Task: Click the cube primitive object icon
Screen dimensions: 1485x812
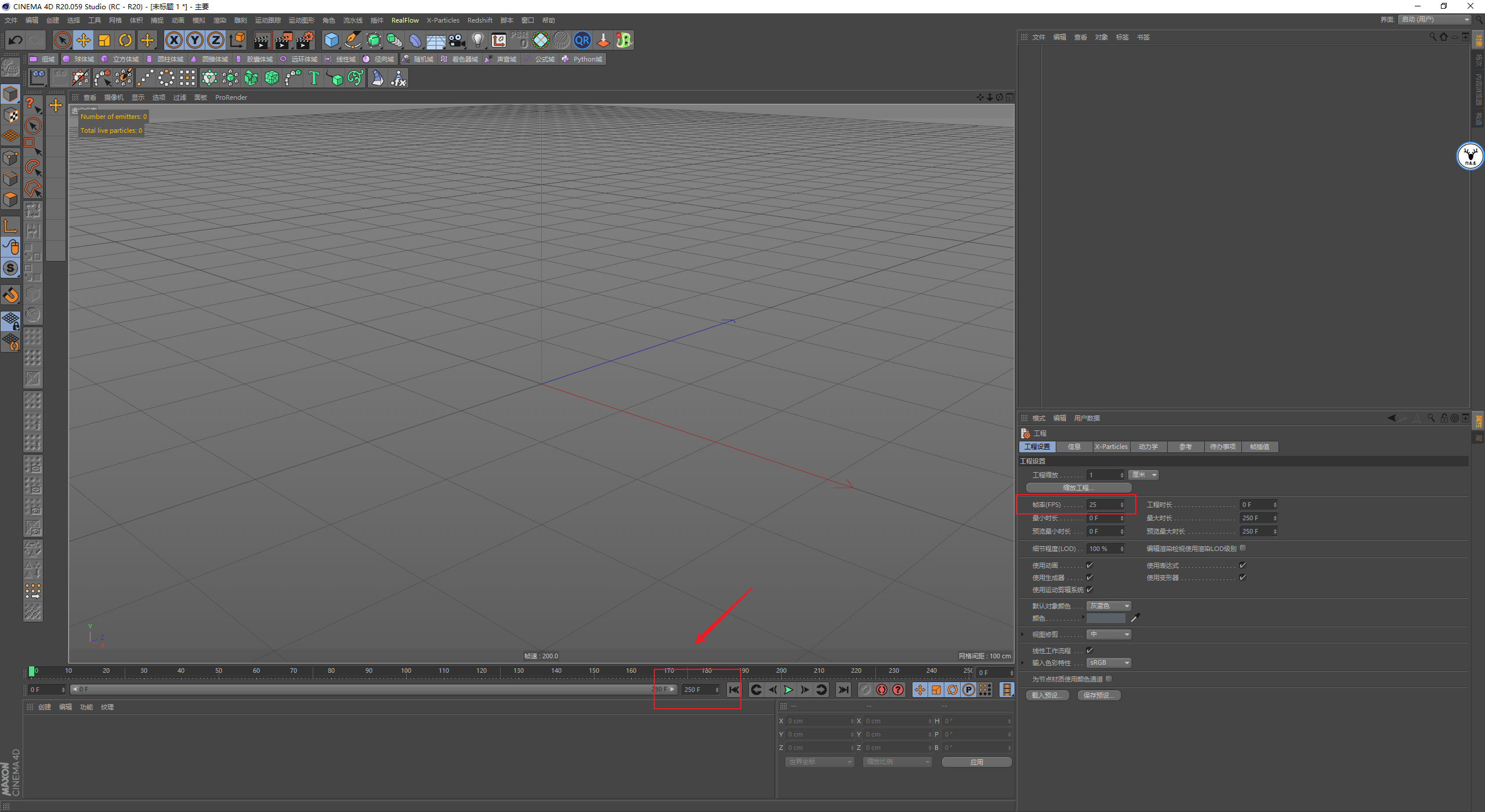Action: pos(331,40)
